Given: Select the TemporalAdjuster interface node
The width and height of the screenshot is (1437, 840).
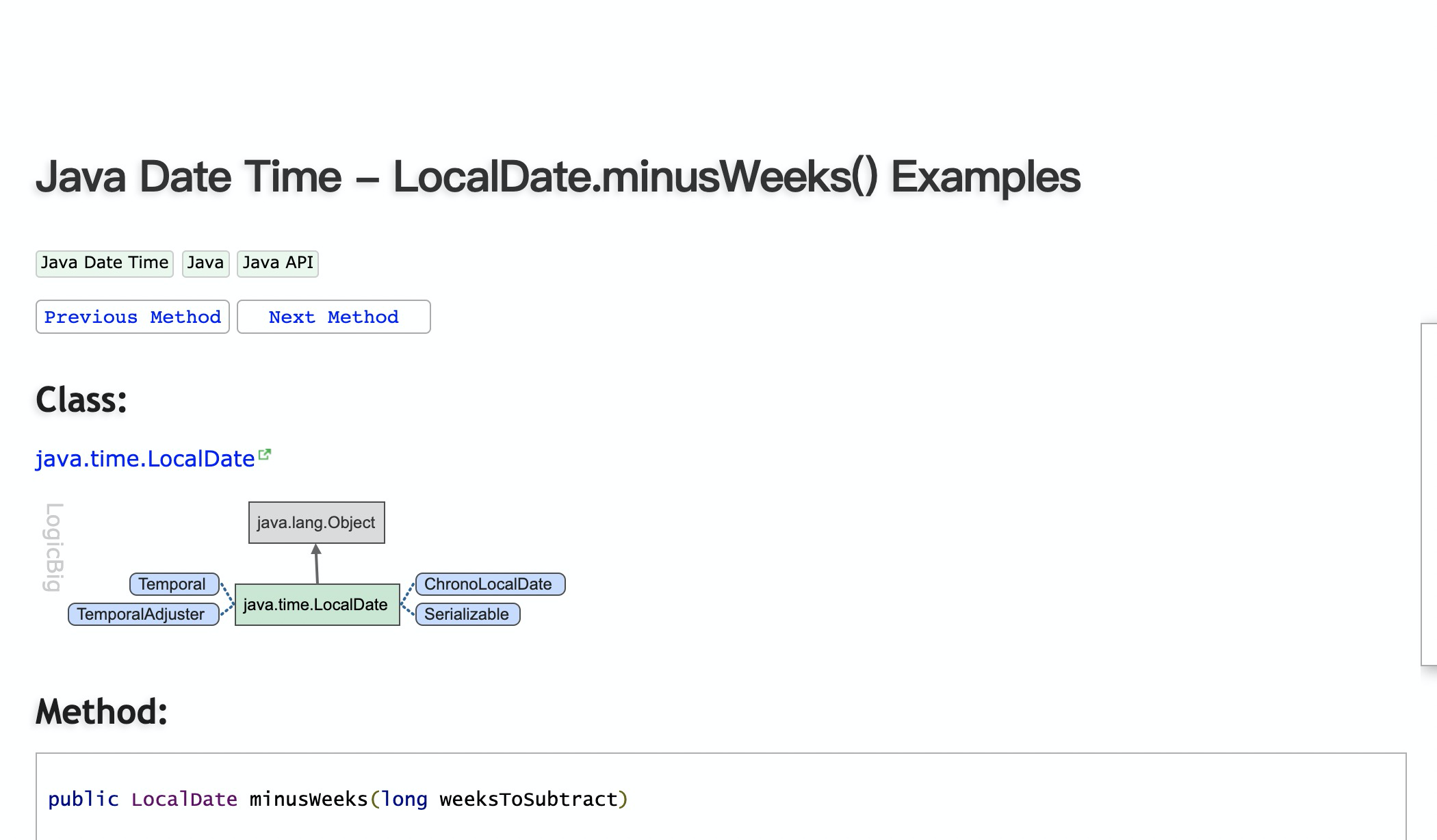Looking at the screenshot, I should click(x=143, y=614).
